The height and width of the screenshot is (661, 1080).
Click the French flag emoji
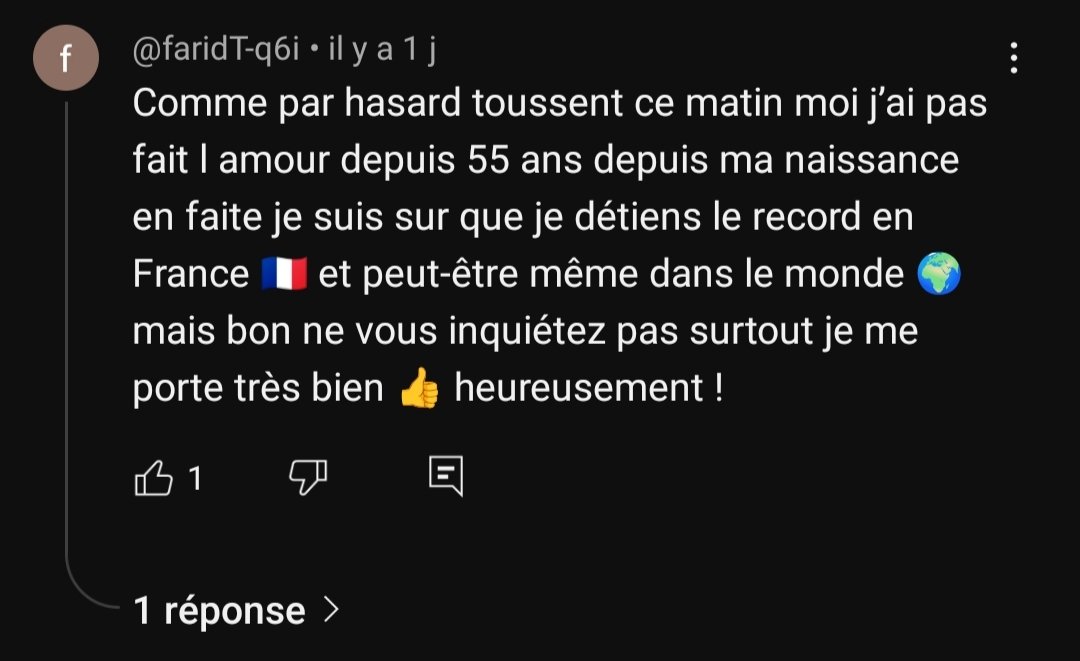point(284,274)
